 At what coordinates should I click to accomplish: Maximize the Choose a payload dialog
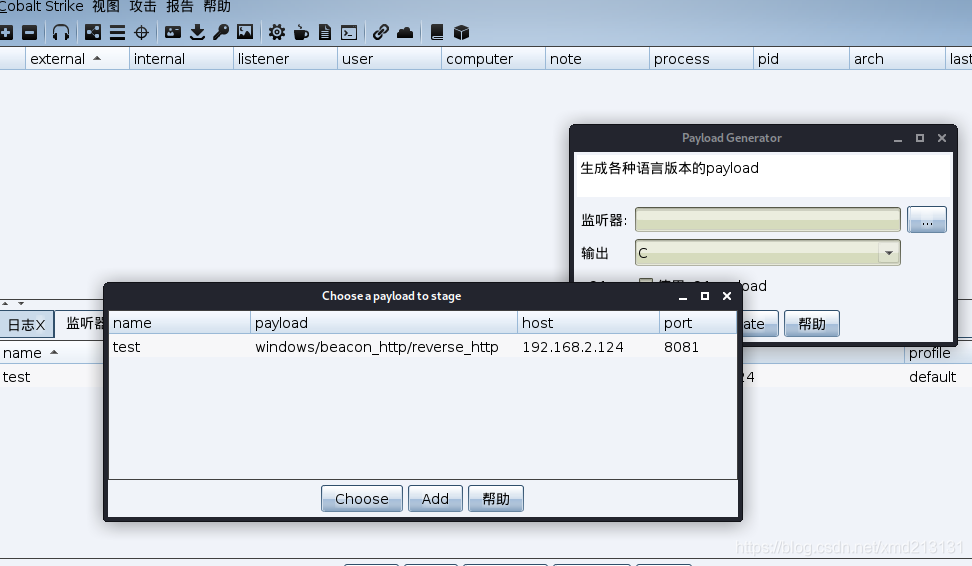705,296
